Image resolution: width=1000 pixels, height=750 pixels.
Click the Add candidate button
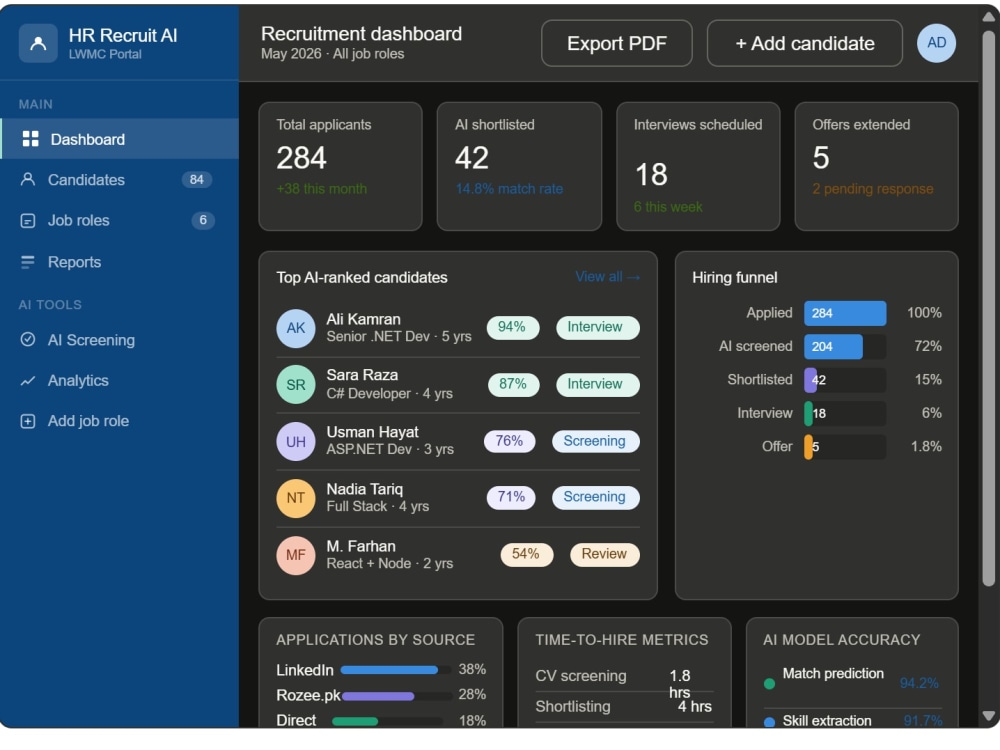(804, 43)
